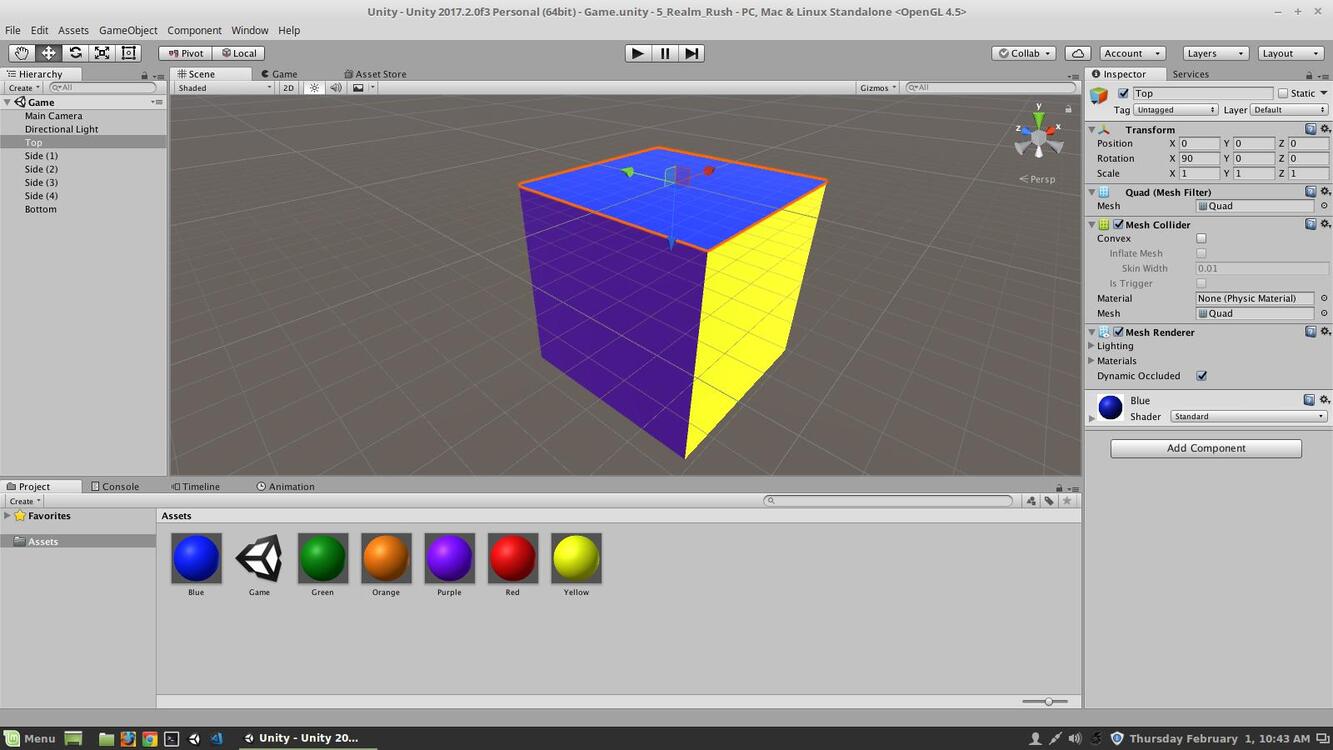Image resolution: width=1333 pixels, height=750 pixels.
Task: Switch to the Game tab
Action: coord(279,74)
